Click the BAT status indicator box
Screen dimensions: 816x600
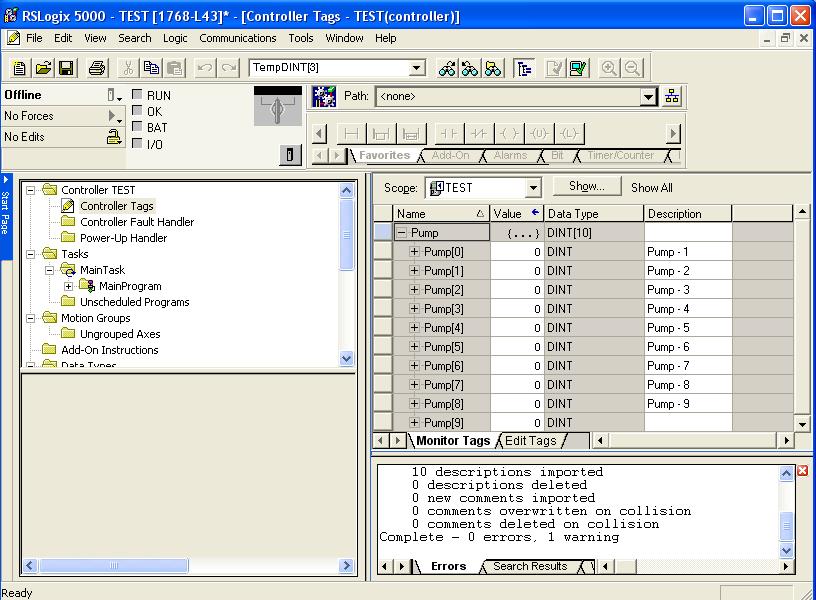click(x=137, y=126)
